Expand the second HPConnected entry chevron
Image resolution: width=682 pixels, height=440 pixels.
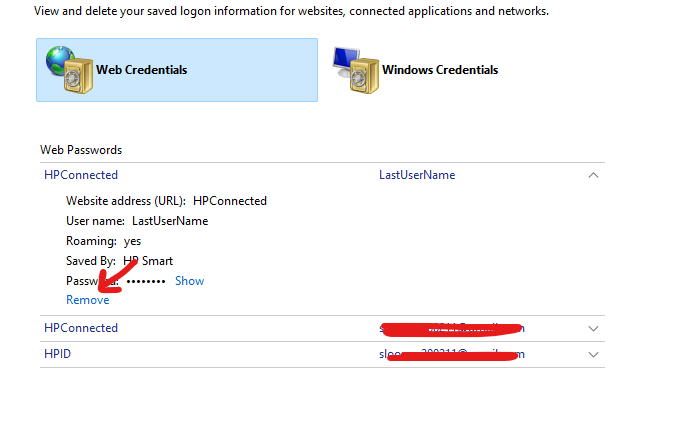click(x=593, y=329)
